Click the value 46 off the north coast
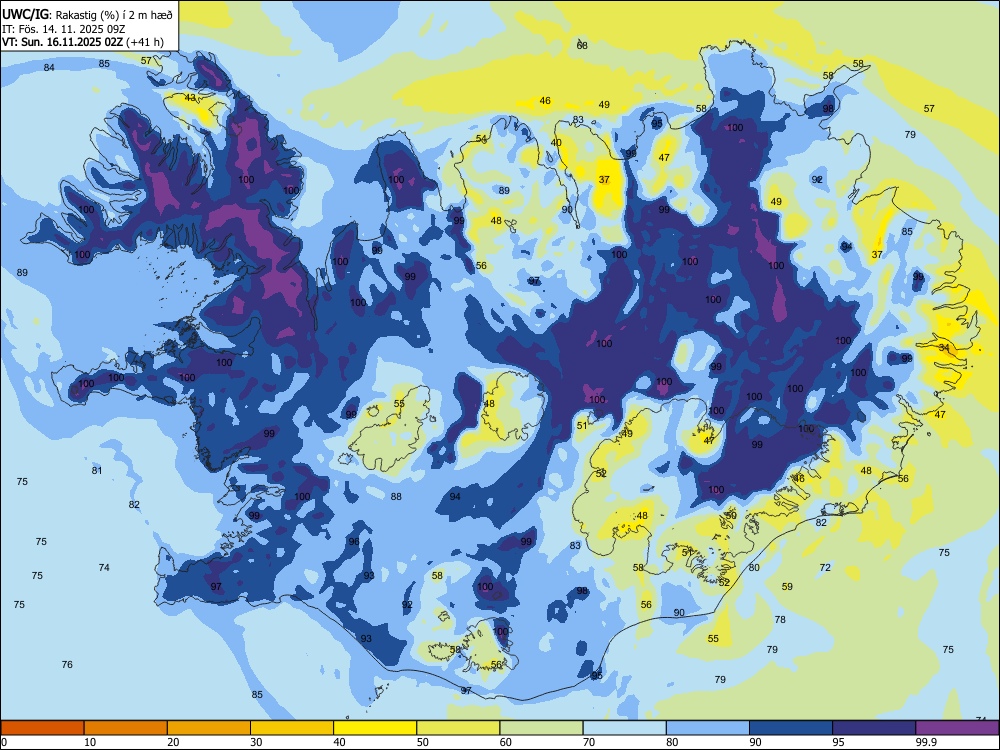1000x750 pixels. coord(545,101)
